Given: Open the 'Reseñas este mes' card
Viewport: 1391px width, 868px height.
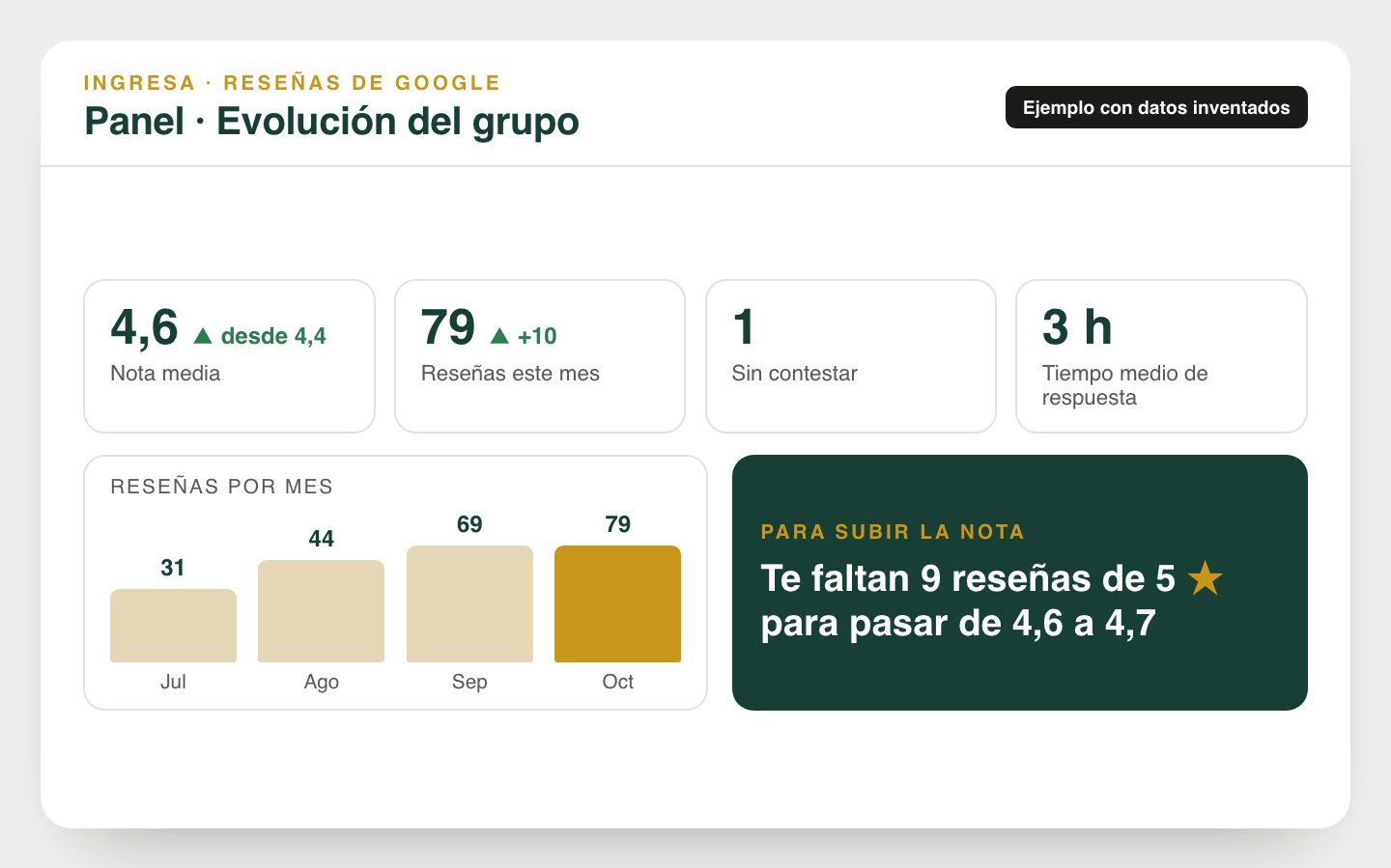Looking at the screenshot, I should pos(540,356).
